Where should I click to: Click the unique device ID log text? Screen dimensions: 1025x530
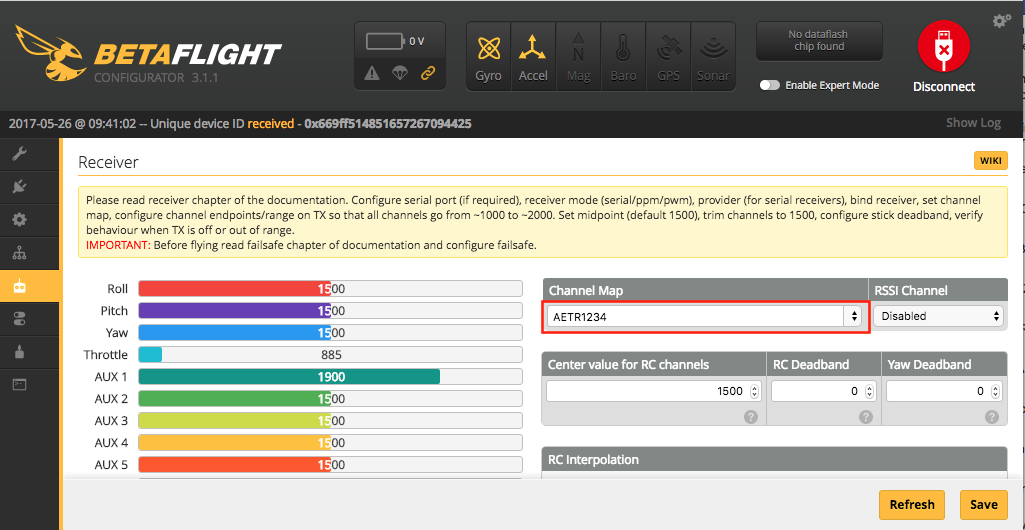pos(240,123)
